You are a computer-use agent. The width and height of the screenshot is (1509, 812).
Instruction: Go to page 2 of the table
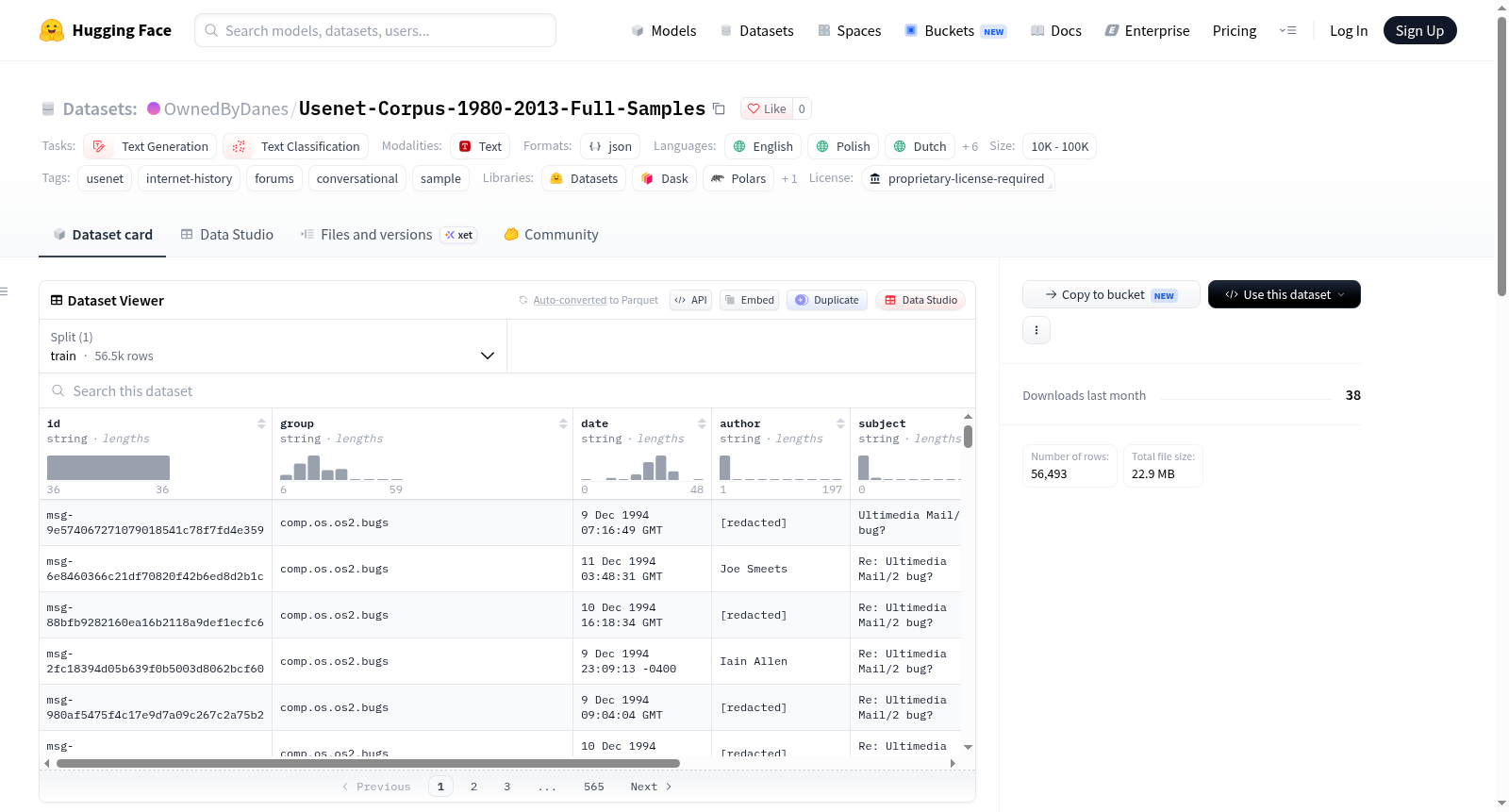point(473,787)
